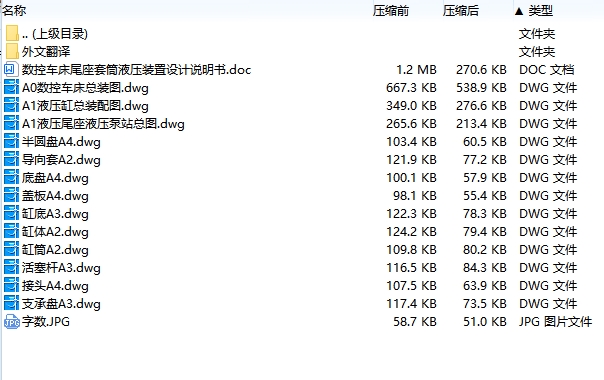Select file 数控车床尾座套筒液压装置设计说明书.doc
The width and height of the screenshot is (604, 380).
136,70
